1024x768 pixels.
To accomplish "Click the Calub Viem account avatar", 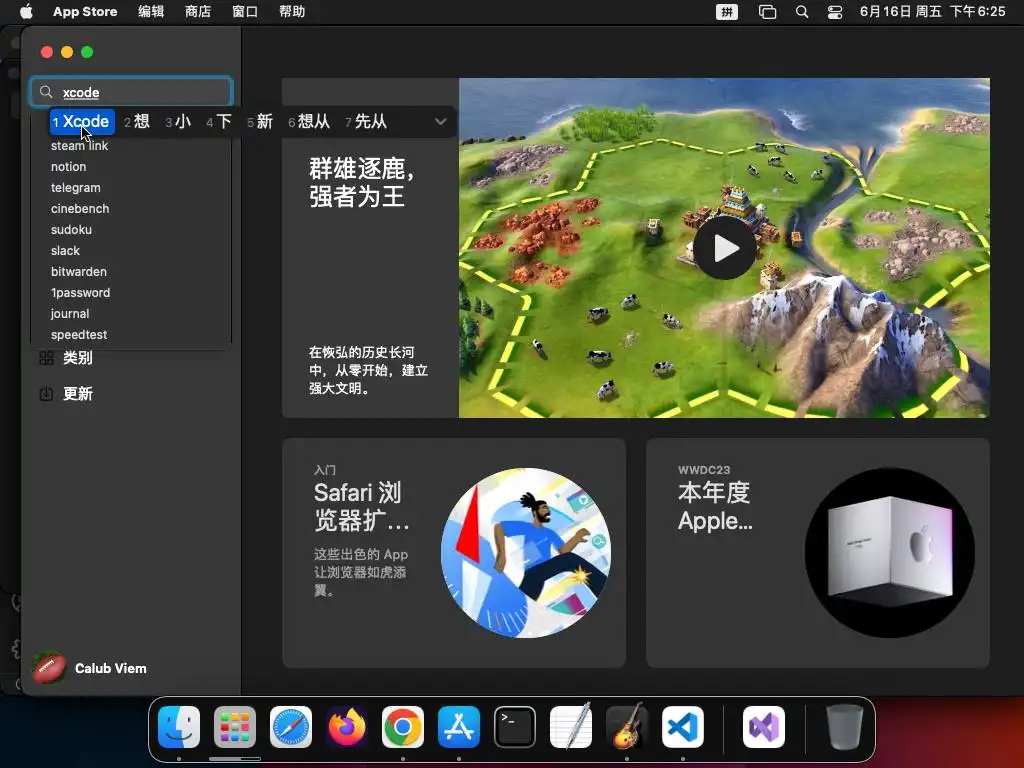I will 49,668.
